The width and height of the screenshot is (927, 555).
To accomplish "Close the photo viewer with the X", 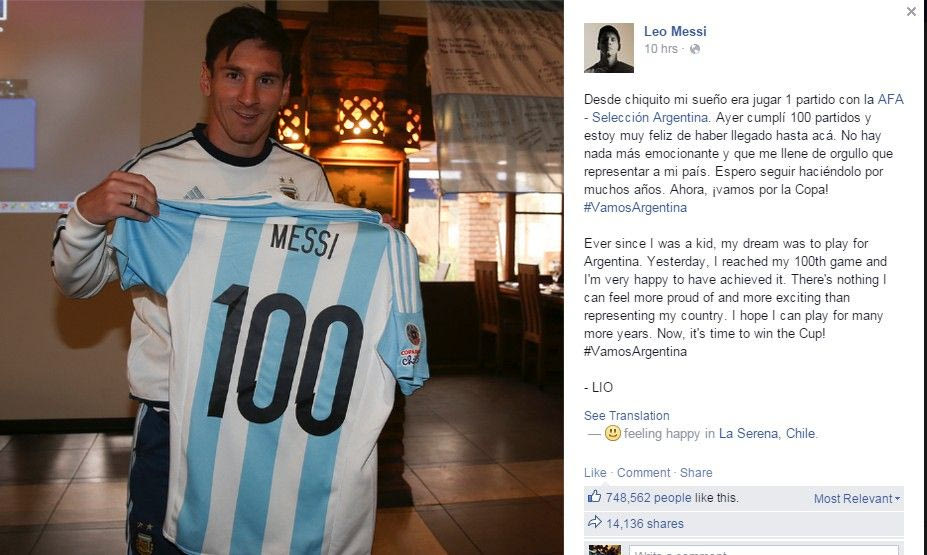I will tap(911, 11).
